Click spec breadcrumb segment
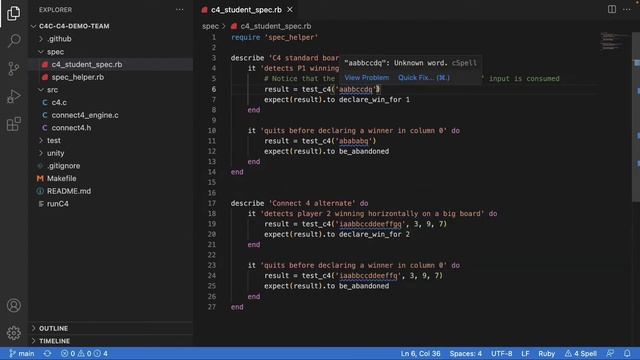The width and height of the screenshot is (640, 360). [210, 26]
